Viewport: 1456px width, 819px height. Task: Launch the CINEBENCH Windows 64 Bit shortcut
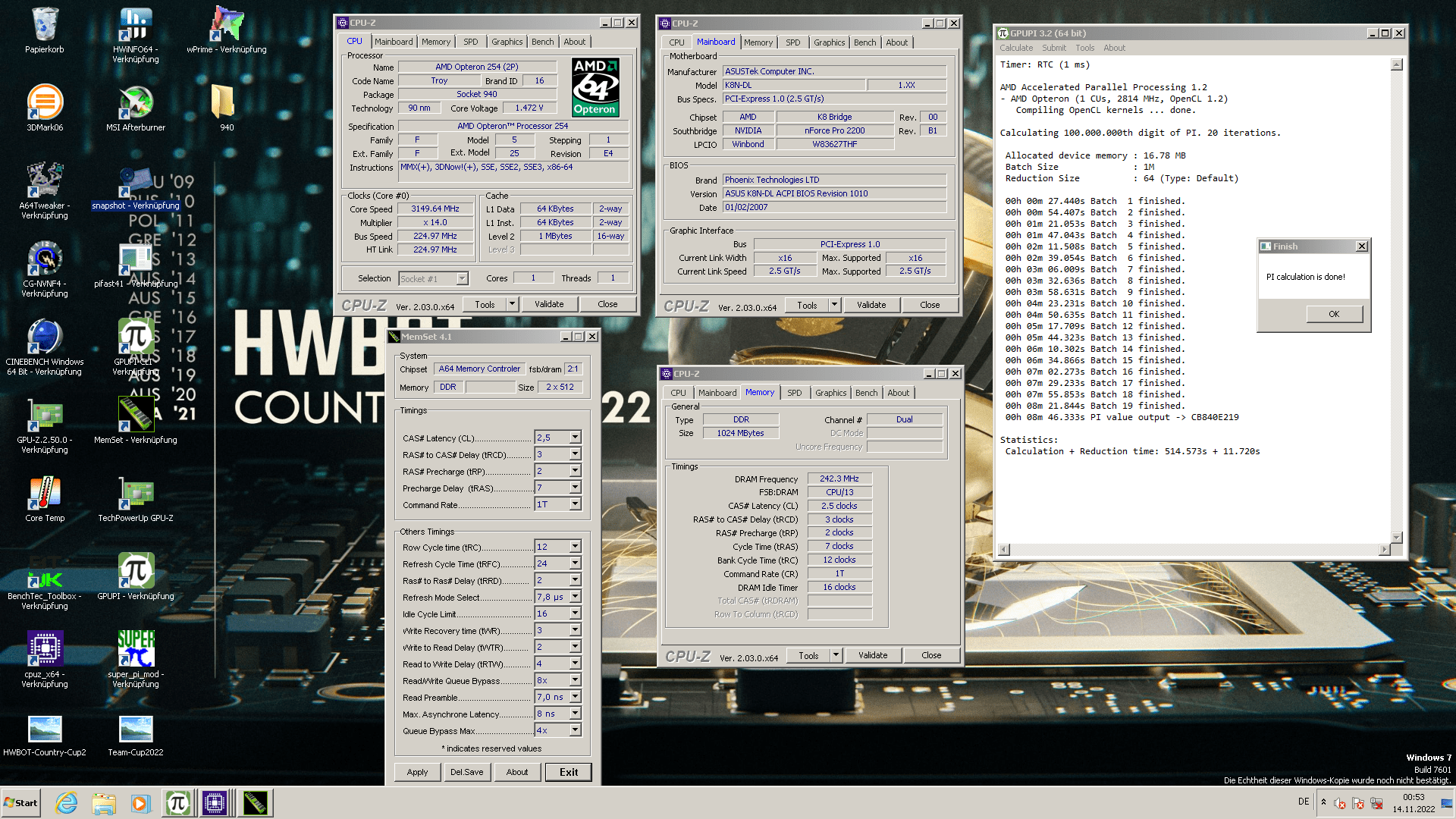pyautogui.click(x=45, y=346)
